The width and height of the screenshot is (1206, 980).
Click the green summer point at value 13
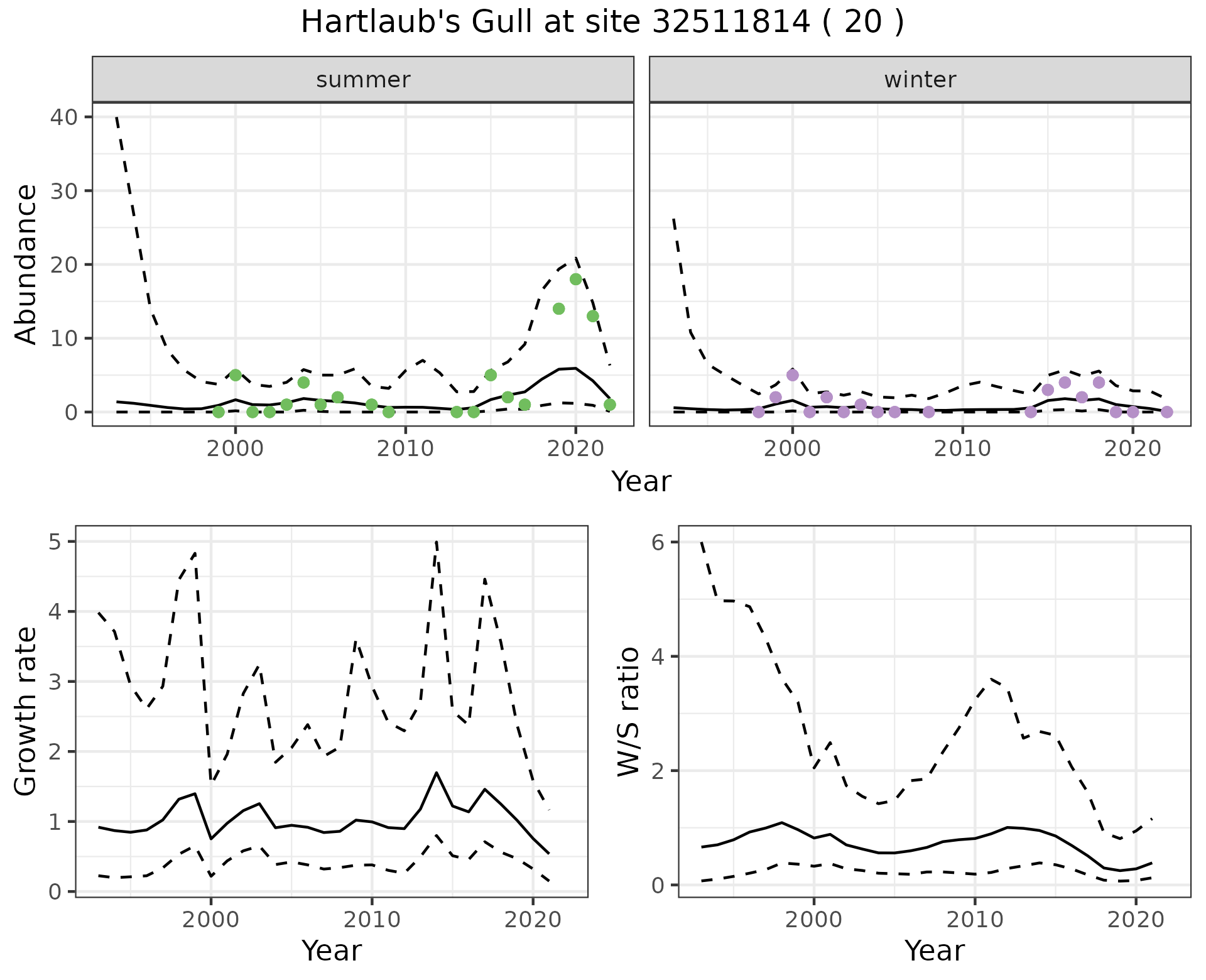(593, 316)
